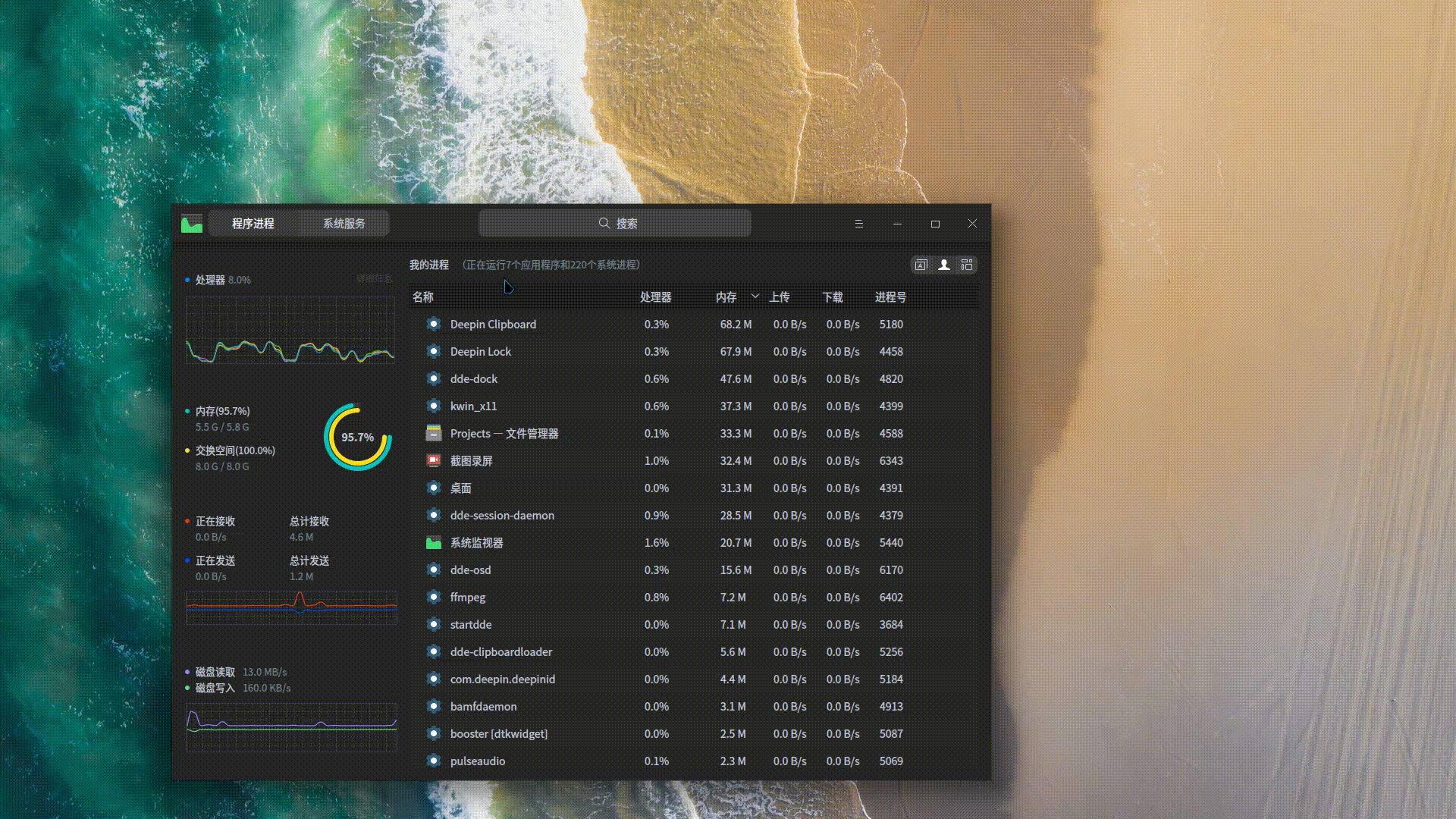Viewport: 1456px width, 819px height.
Task: Open the hamburger main menu
Action: coord(858,224)
